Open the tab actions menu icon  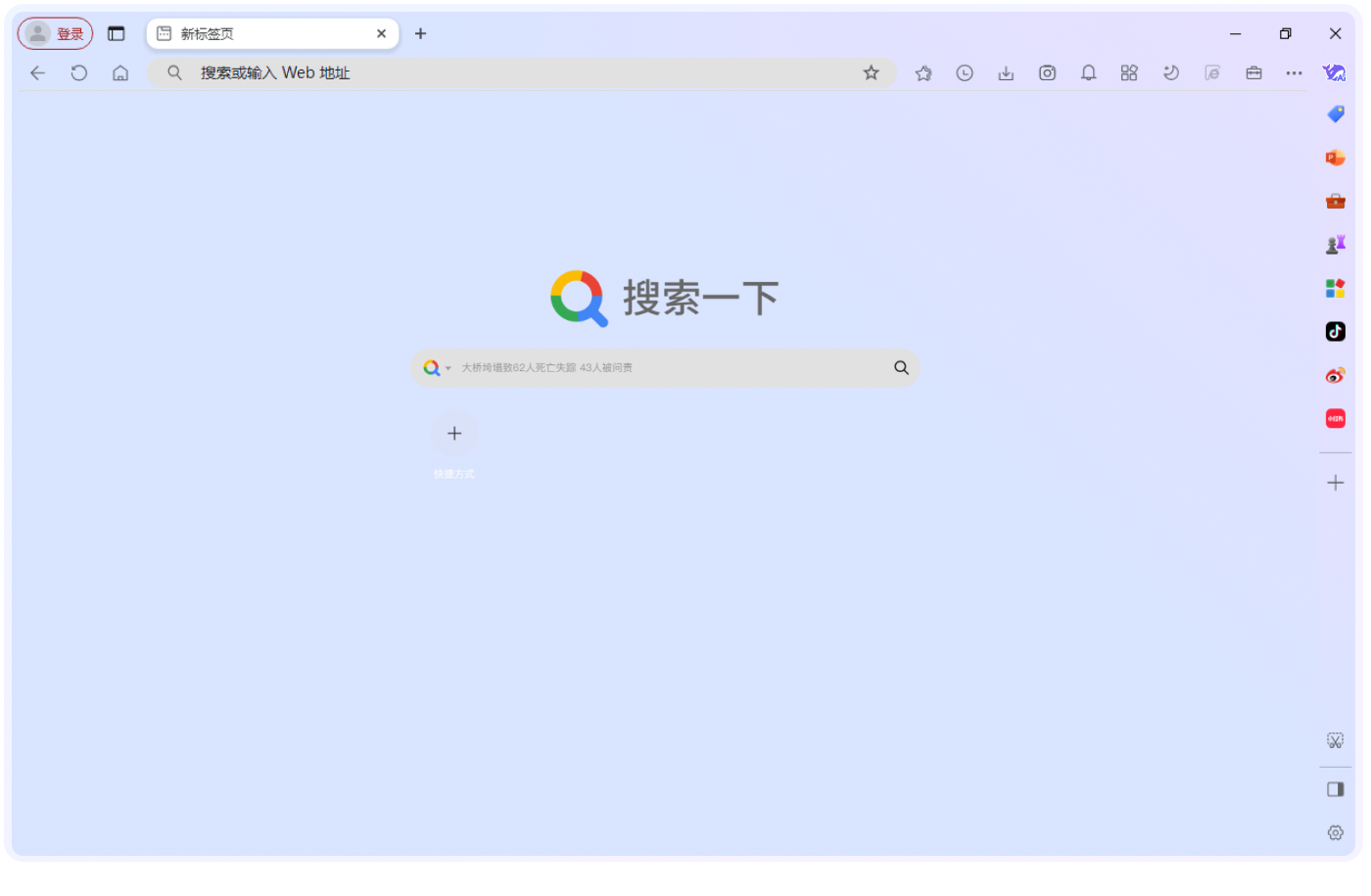click(117, 33)
